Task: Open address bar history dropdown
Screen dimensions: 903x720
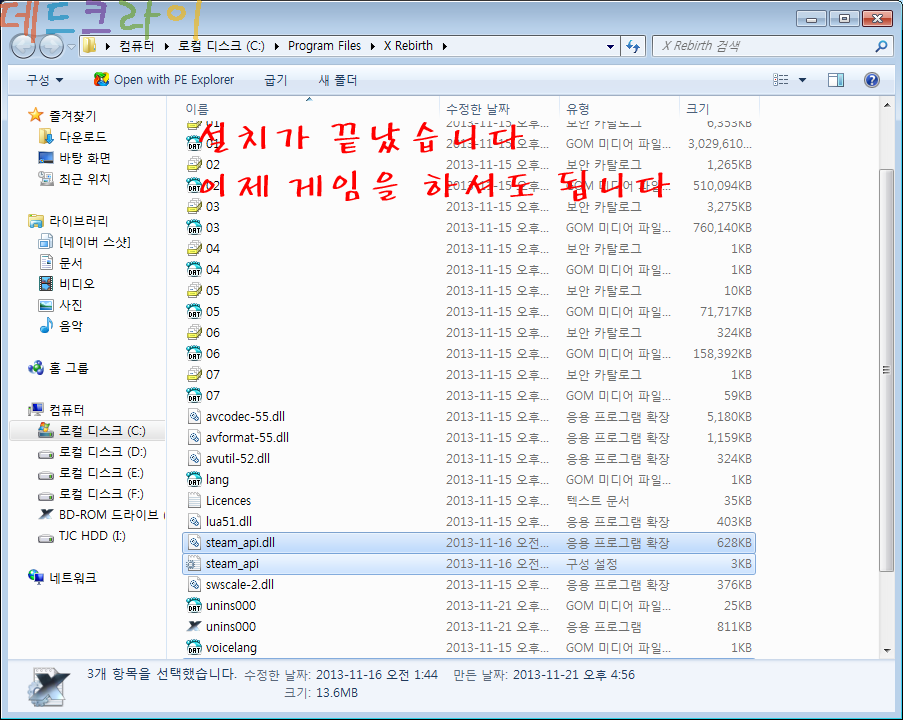Action: tap(610, 46)
